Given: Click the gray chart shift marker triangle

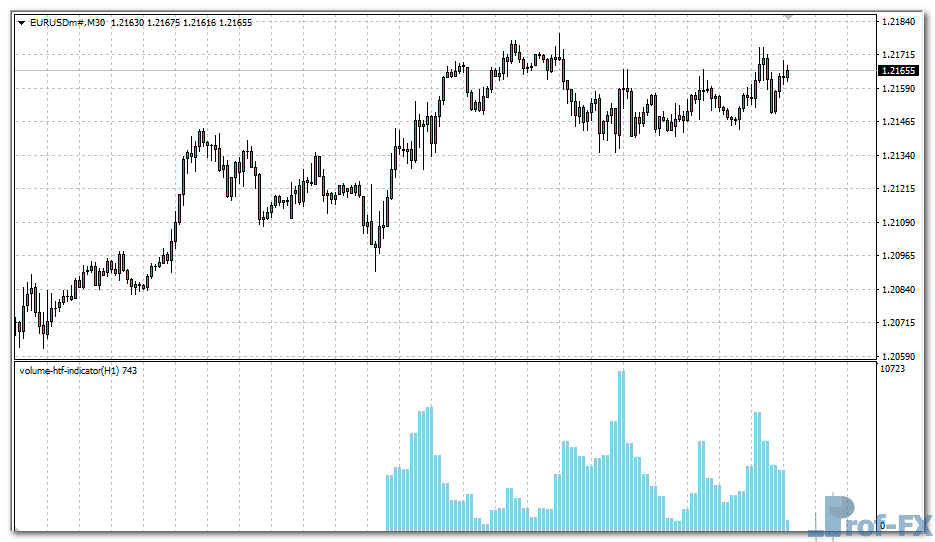Looking at the screenshot, I should point(789,17).
